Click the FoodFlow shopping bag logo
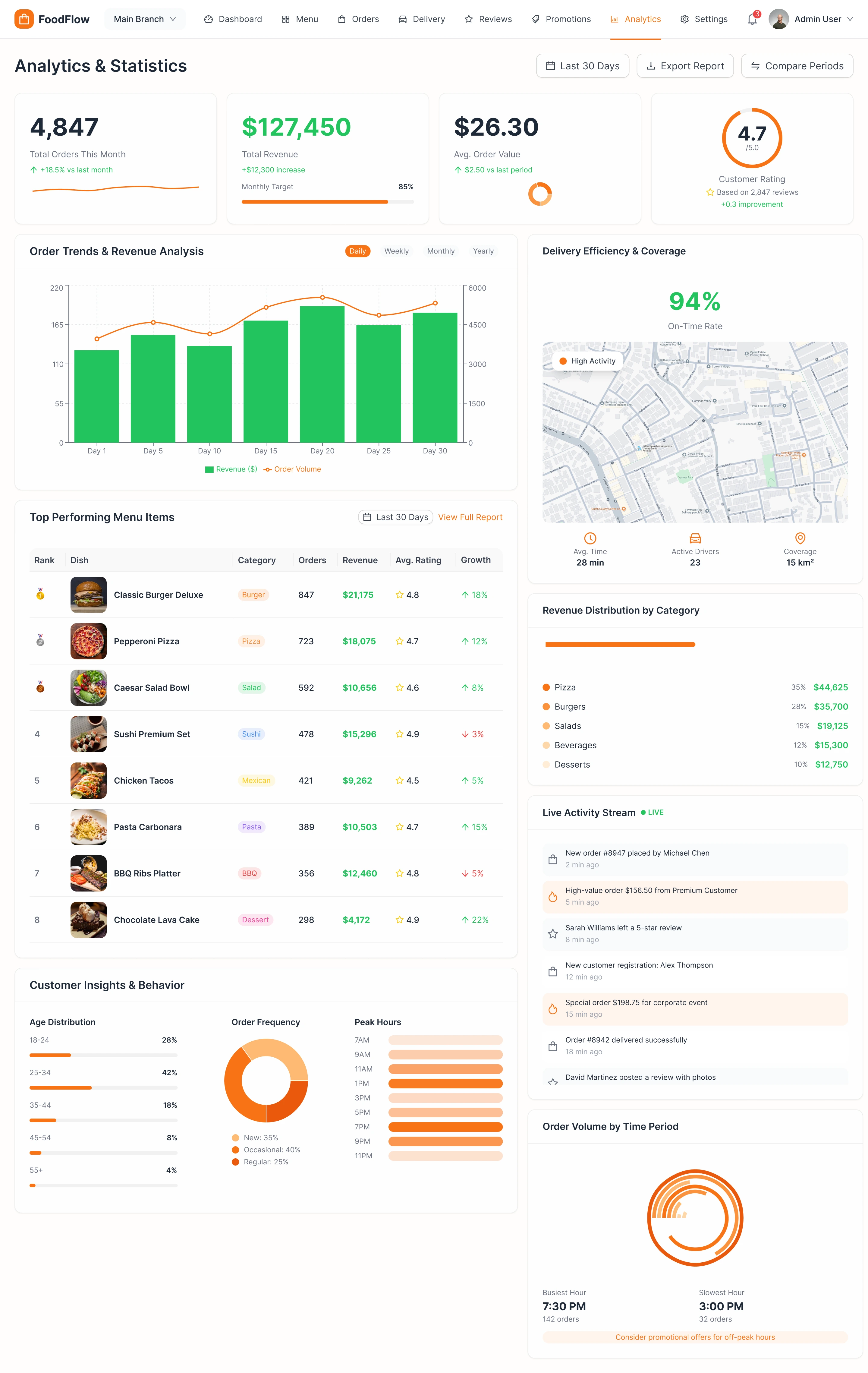The height and width of the screenshot is (1373, 868). click(x=24, y=19)
